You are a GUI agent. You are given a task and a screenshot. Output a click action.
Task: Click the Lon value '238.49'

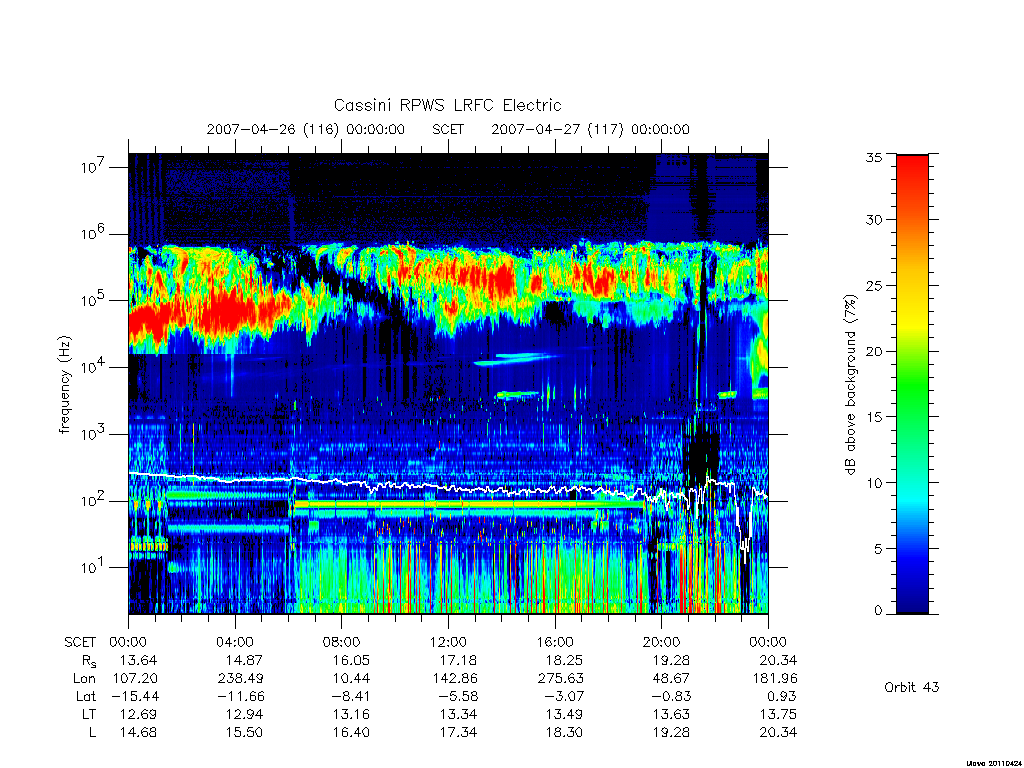point(240,679)
